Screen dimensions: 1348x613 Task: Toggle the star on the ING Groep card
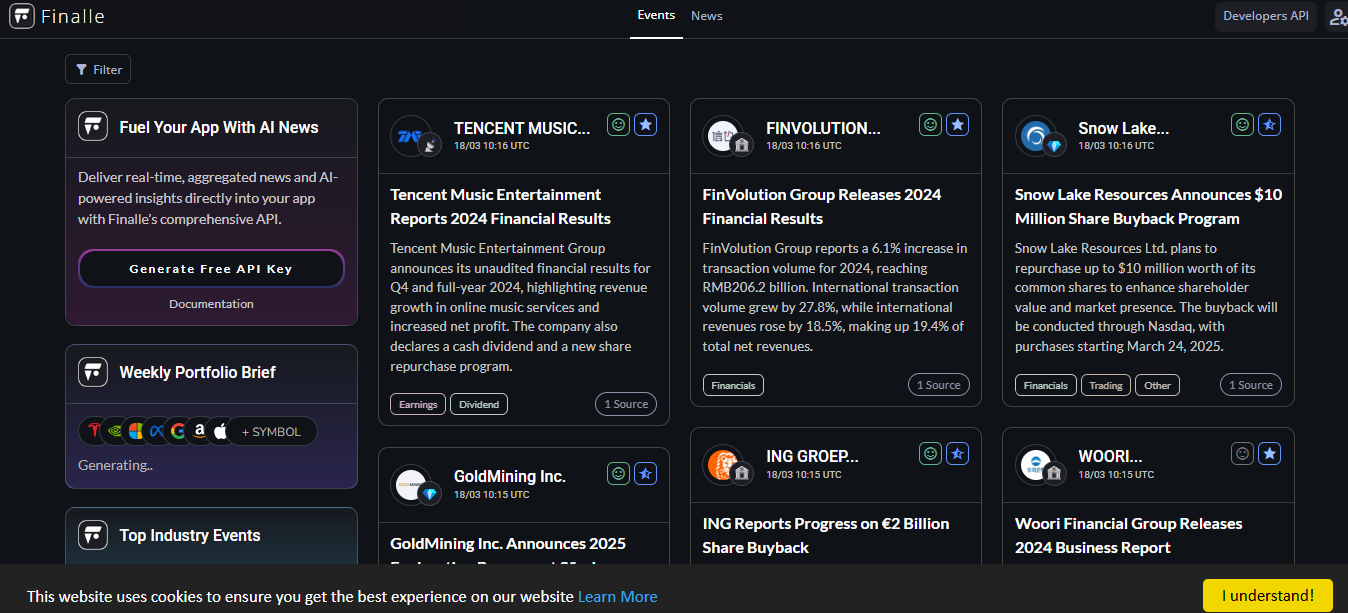pyautogui.click(x=958, y=454)
